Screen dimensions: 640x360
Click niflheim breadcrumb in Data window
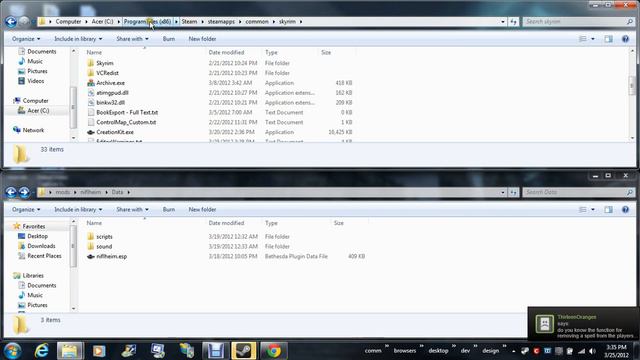pos(90,192)
